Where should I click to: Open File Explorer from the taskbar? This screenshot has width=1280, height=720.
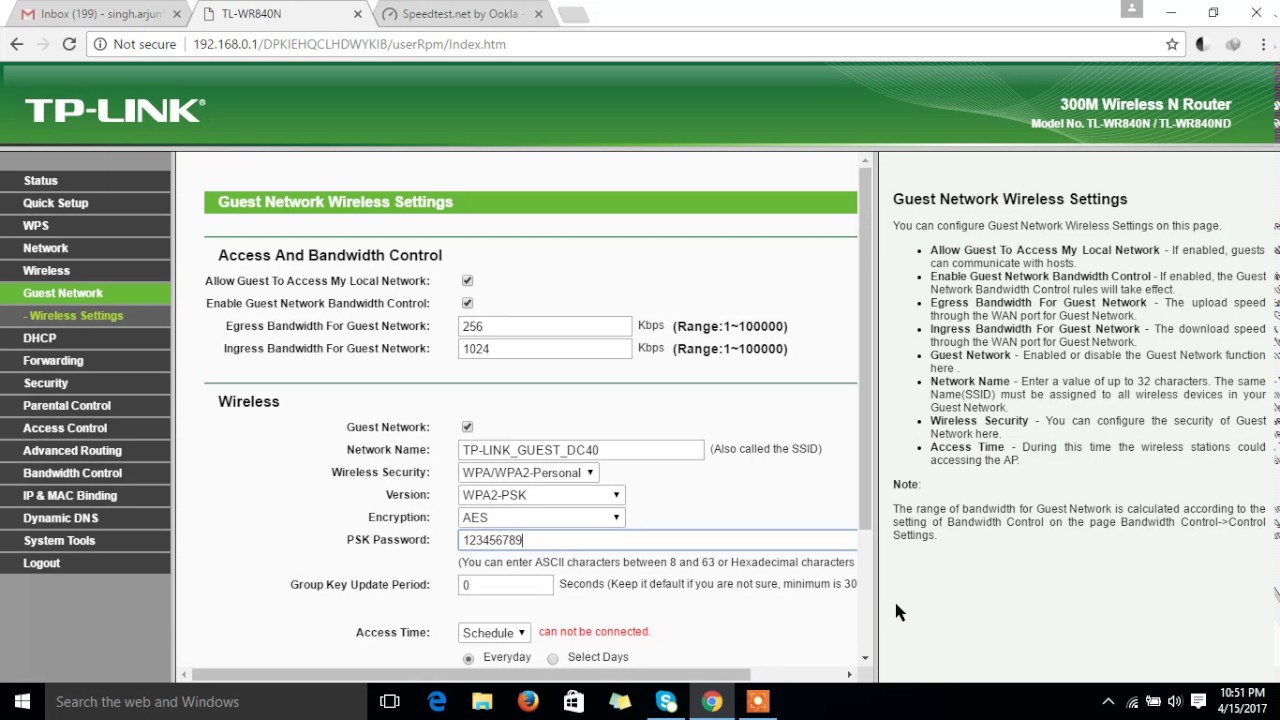point(482,702)
